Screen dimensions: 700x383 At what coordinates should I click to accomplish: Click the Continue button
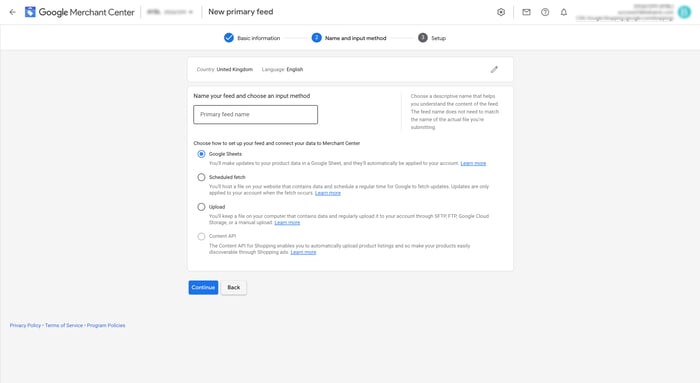coord(203,287)
